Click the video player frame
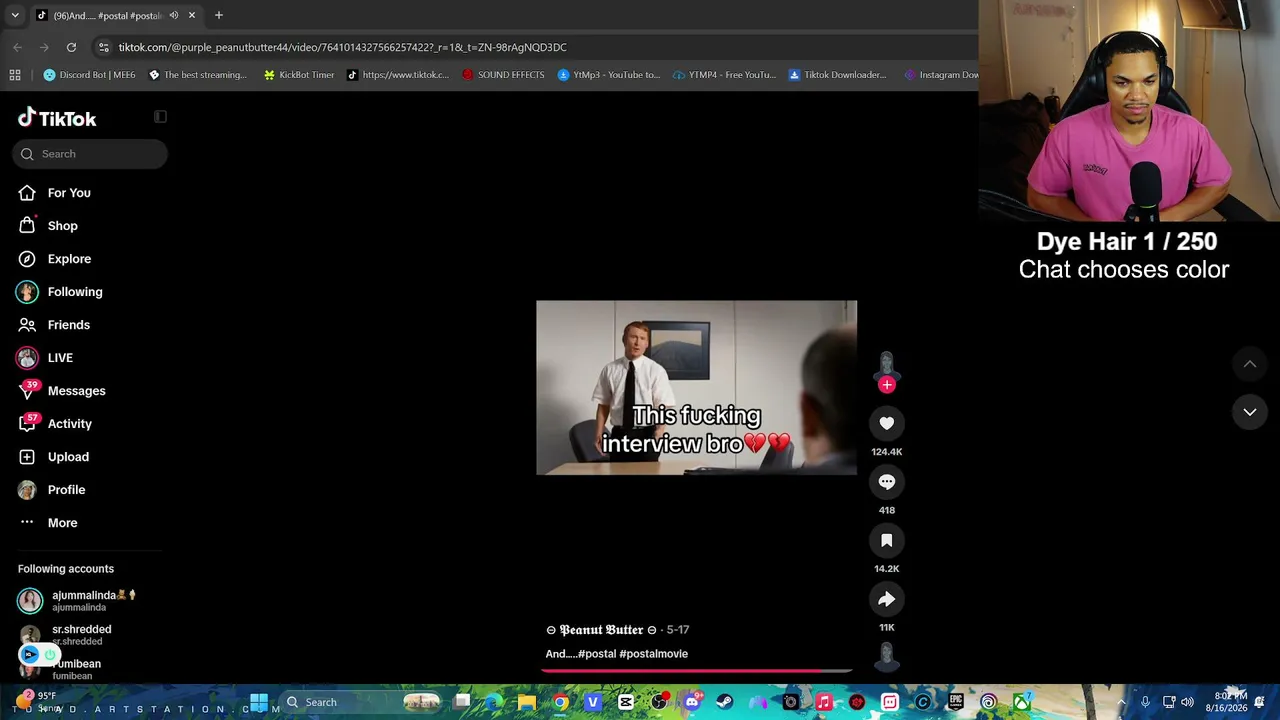This screenshot has width=1280, height=720. click(697, 388)
